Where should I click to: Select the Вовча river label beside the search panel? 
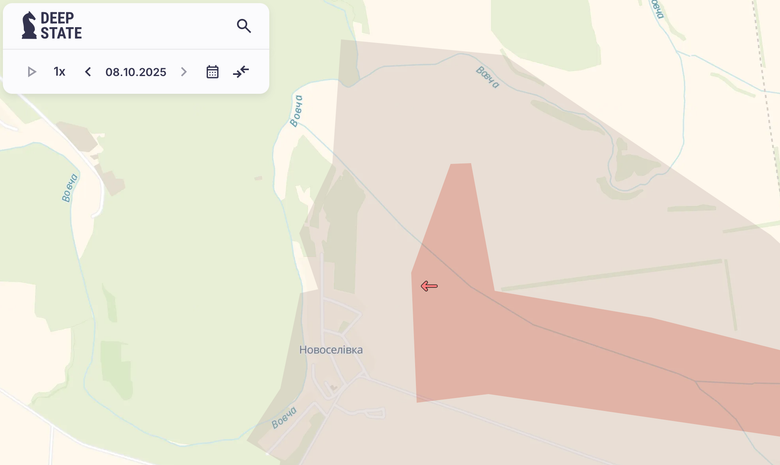click(296, 111)
